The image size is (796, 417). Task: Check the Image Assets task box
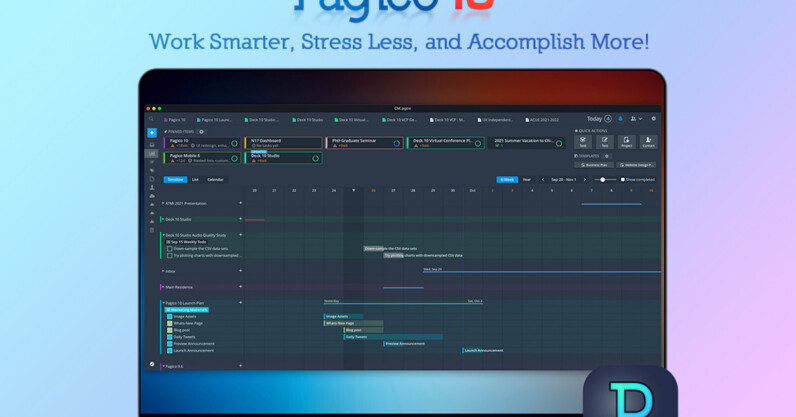click(x=169, y=316)
